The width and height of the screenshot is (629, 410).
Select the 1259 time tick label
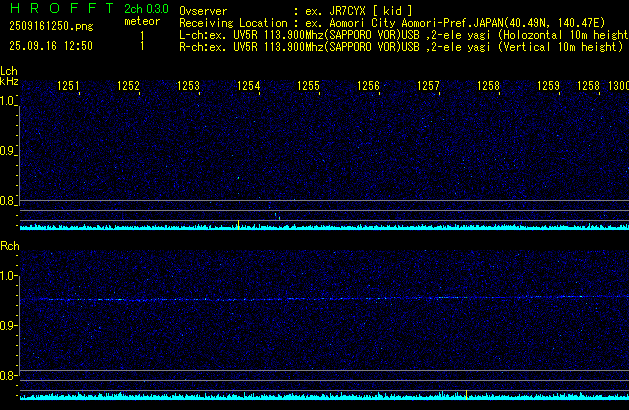(x=548, y=86)
